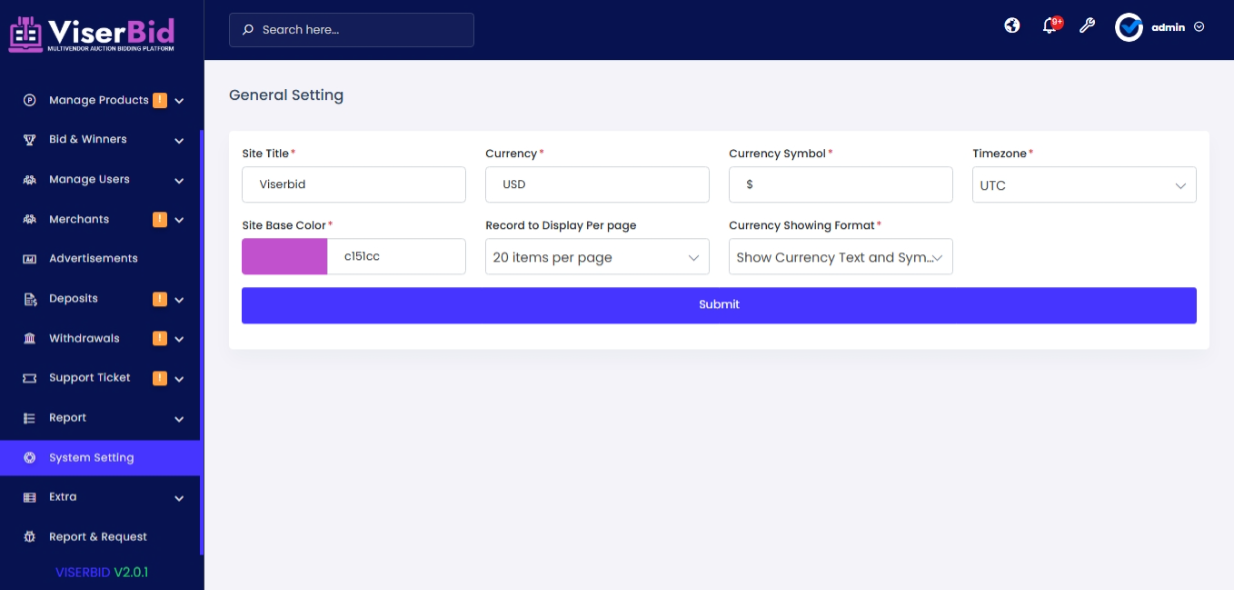Click the Report list icon

[x=30, y=418]
